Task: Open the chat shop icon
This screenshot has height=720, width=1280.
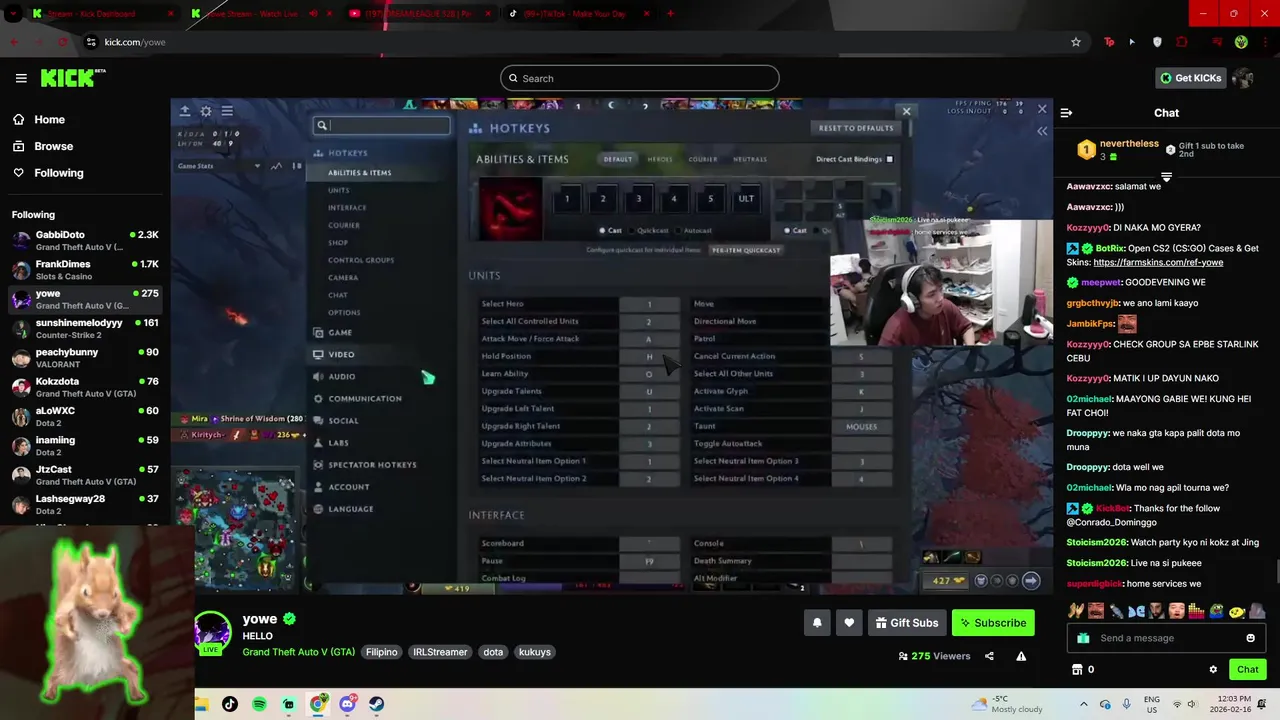Action: [1077, 669]
